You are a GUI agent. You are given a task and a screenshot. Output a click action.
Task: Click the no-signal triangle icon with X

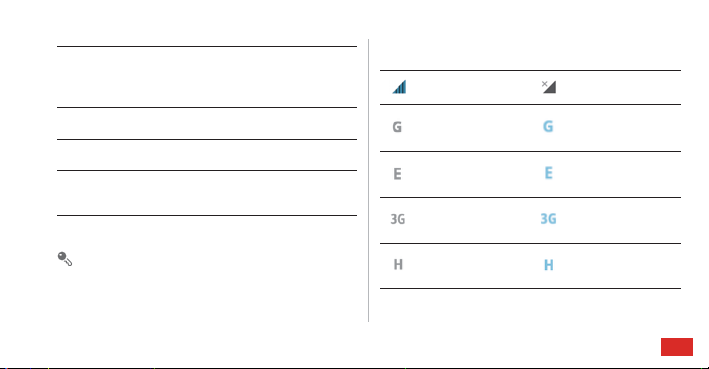coord(548,86)
